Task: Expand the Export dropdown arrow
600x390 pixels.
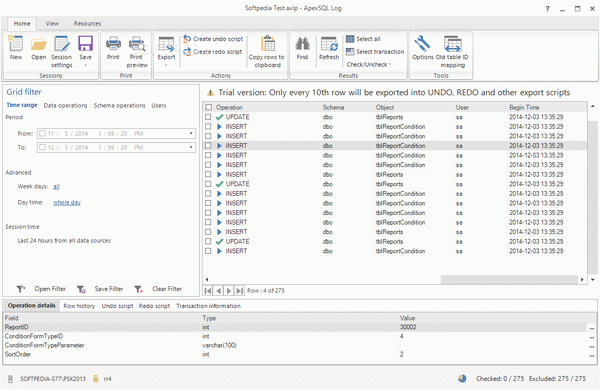Action: tap(166, 65)
